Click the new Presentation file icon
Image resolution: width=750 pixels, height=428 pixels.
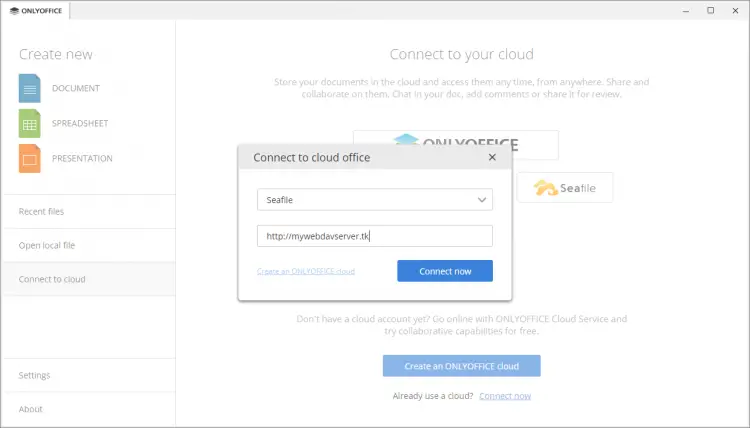30,158
